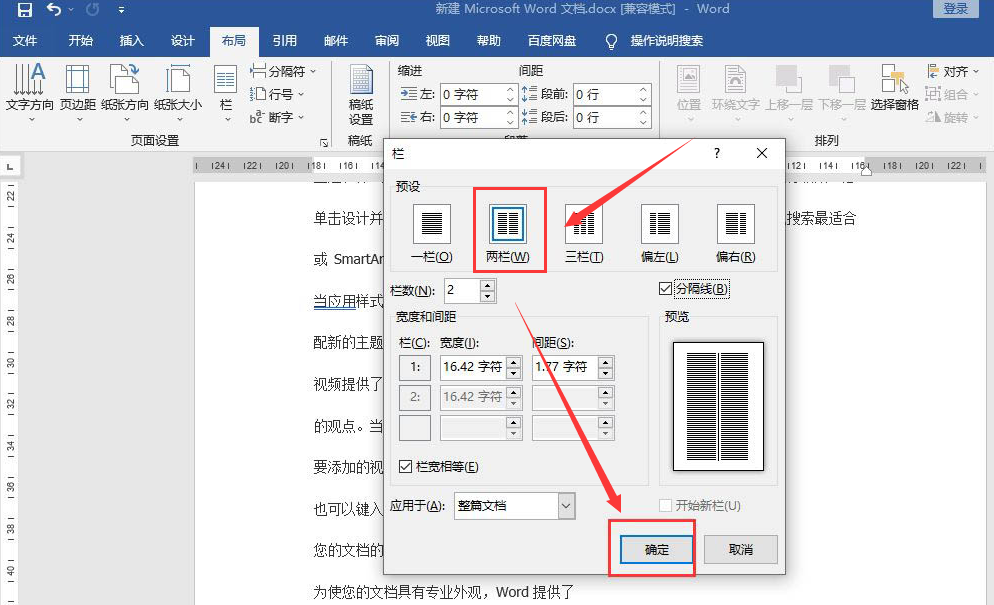Viewport: 994px width, 605px height.
Task: Increase 栏数 with its up spinner arrow
Action: point(488,285)
